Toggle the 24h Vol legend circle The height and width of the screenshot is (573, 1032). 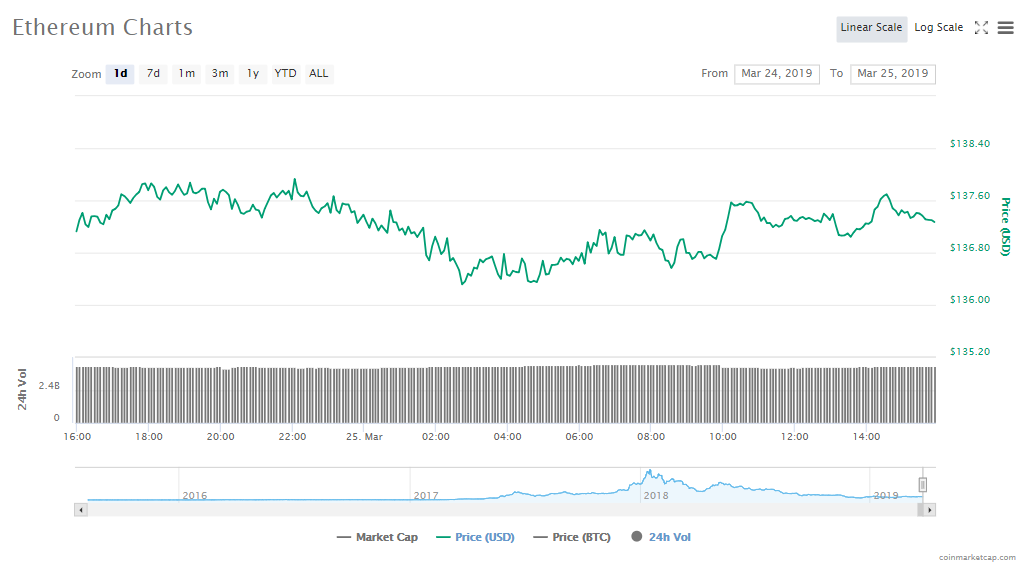636,537
